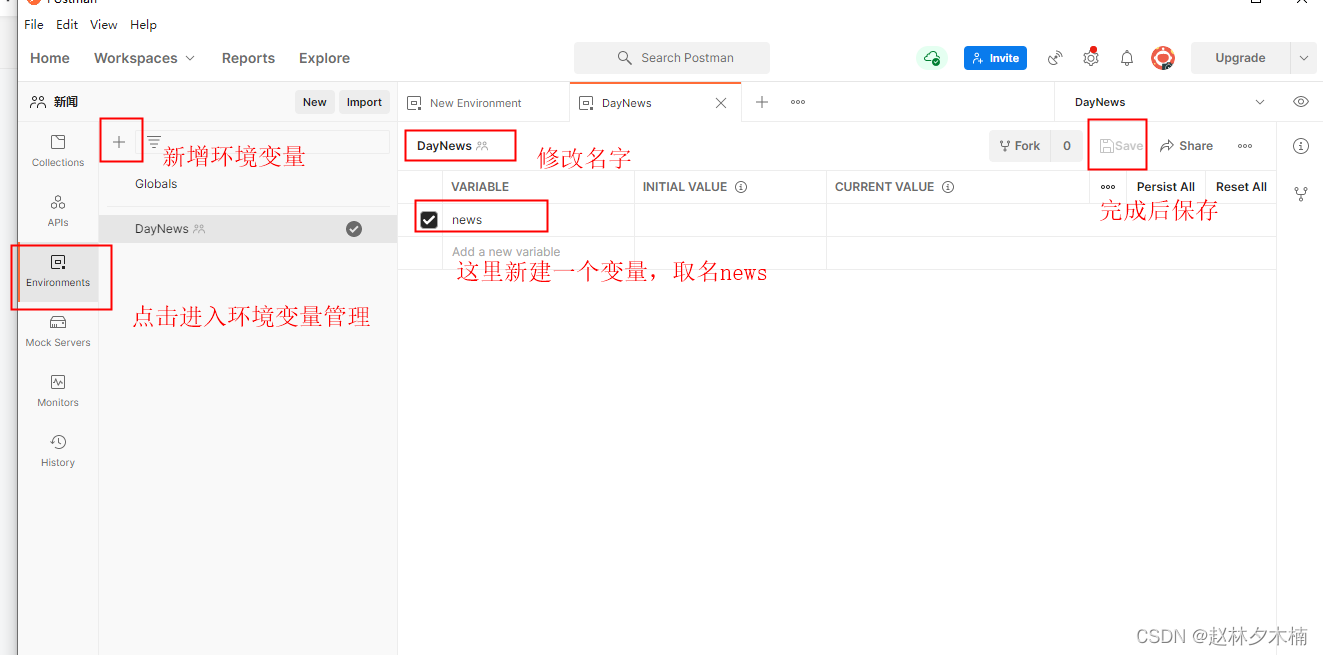
Task: Click the Invite button
Action: click(x=995, y=58)
